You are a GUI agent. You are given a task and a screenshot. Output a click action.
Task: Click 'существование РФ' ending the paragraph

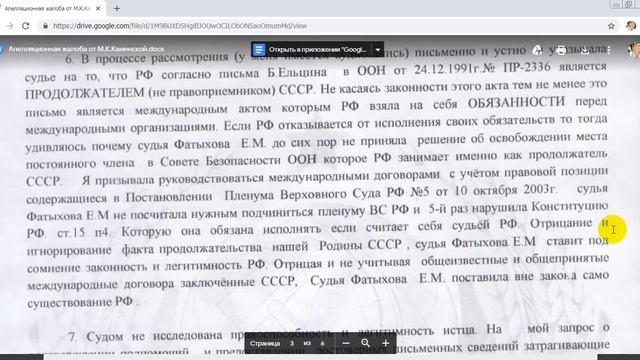point(80,302)
